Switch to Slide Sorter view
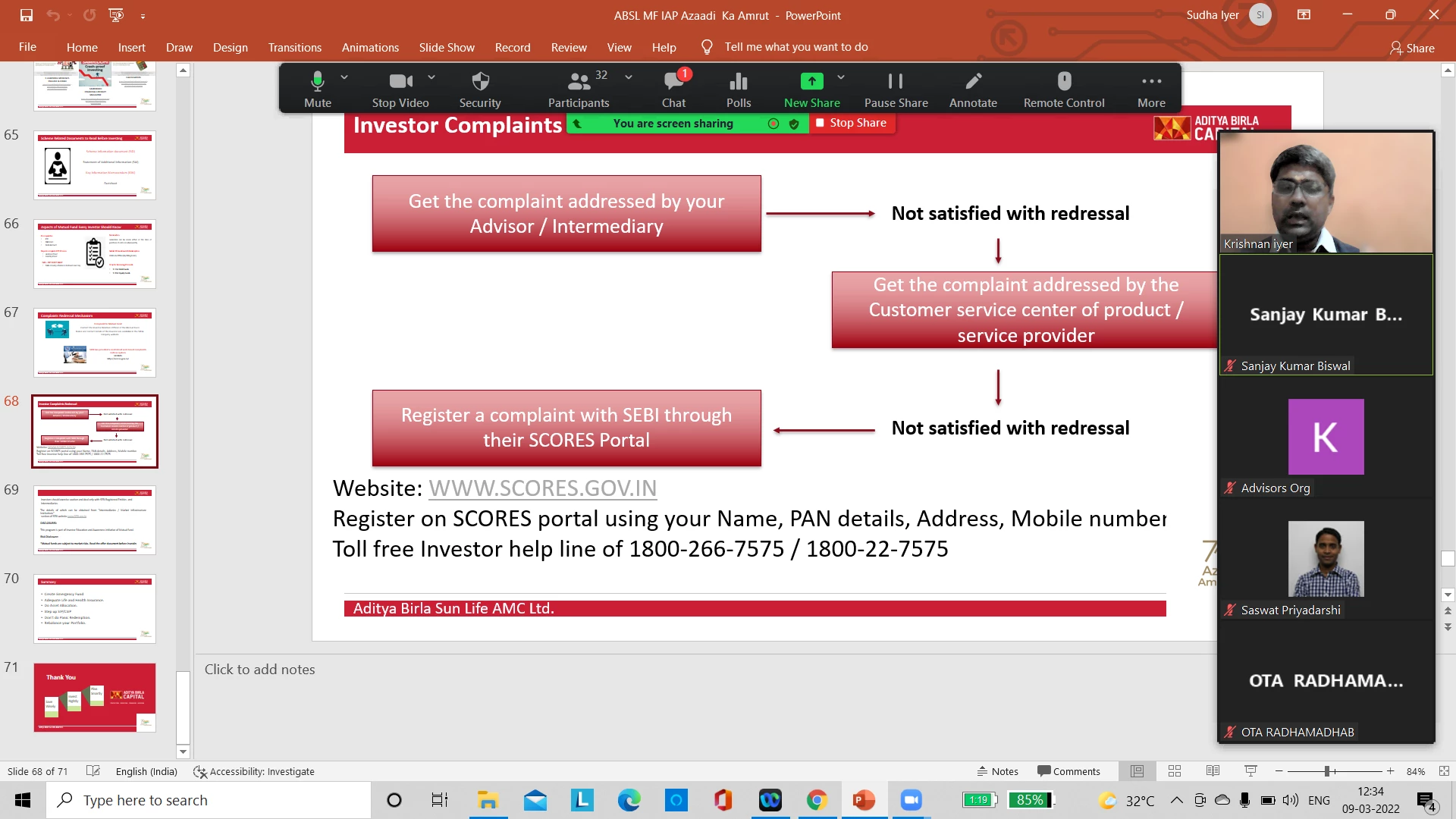 tap(1175, 771)
